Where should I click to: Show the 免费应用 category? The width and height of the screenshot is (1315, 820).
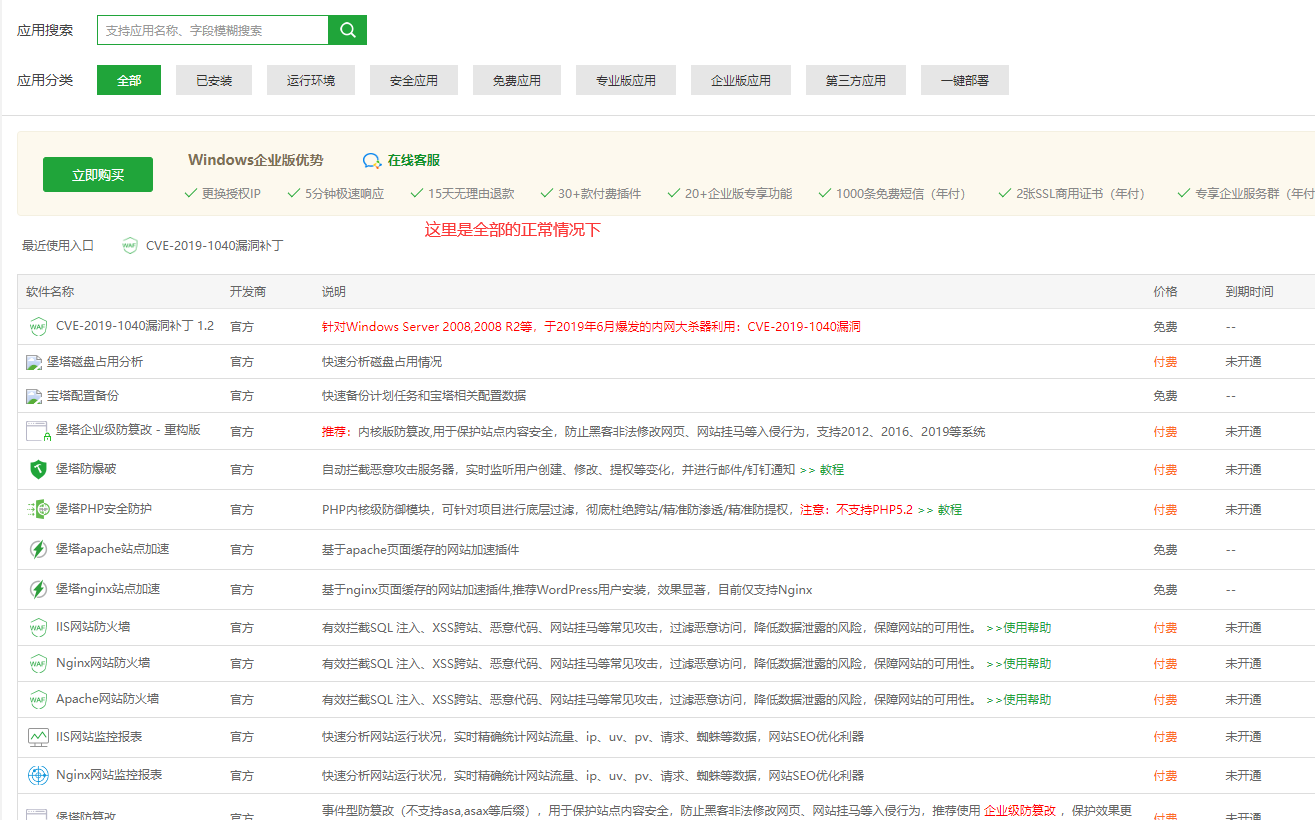click(x=517, y=80)
